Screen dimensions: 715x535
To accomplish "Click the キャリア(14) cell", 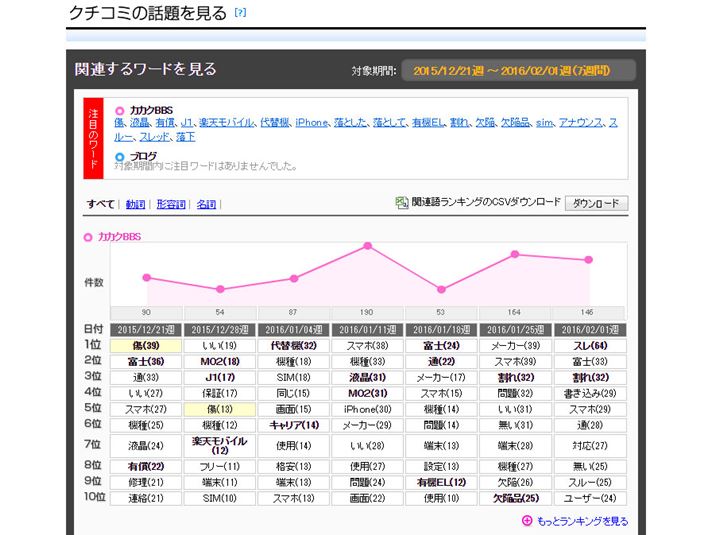I will tap(294, 425).
